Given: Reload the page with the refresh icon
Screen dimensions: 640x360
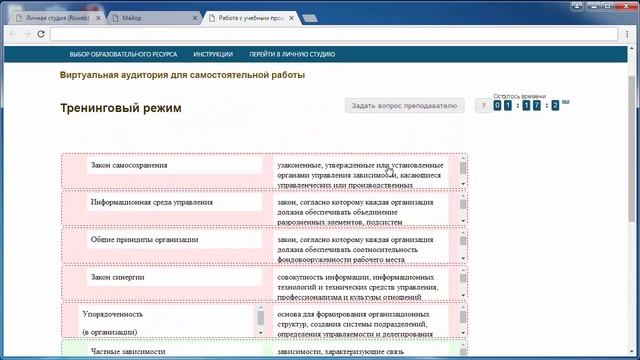Looking at the screenshot, I should point(41,34).
